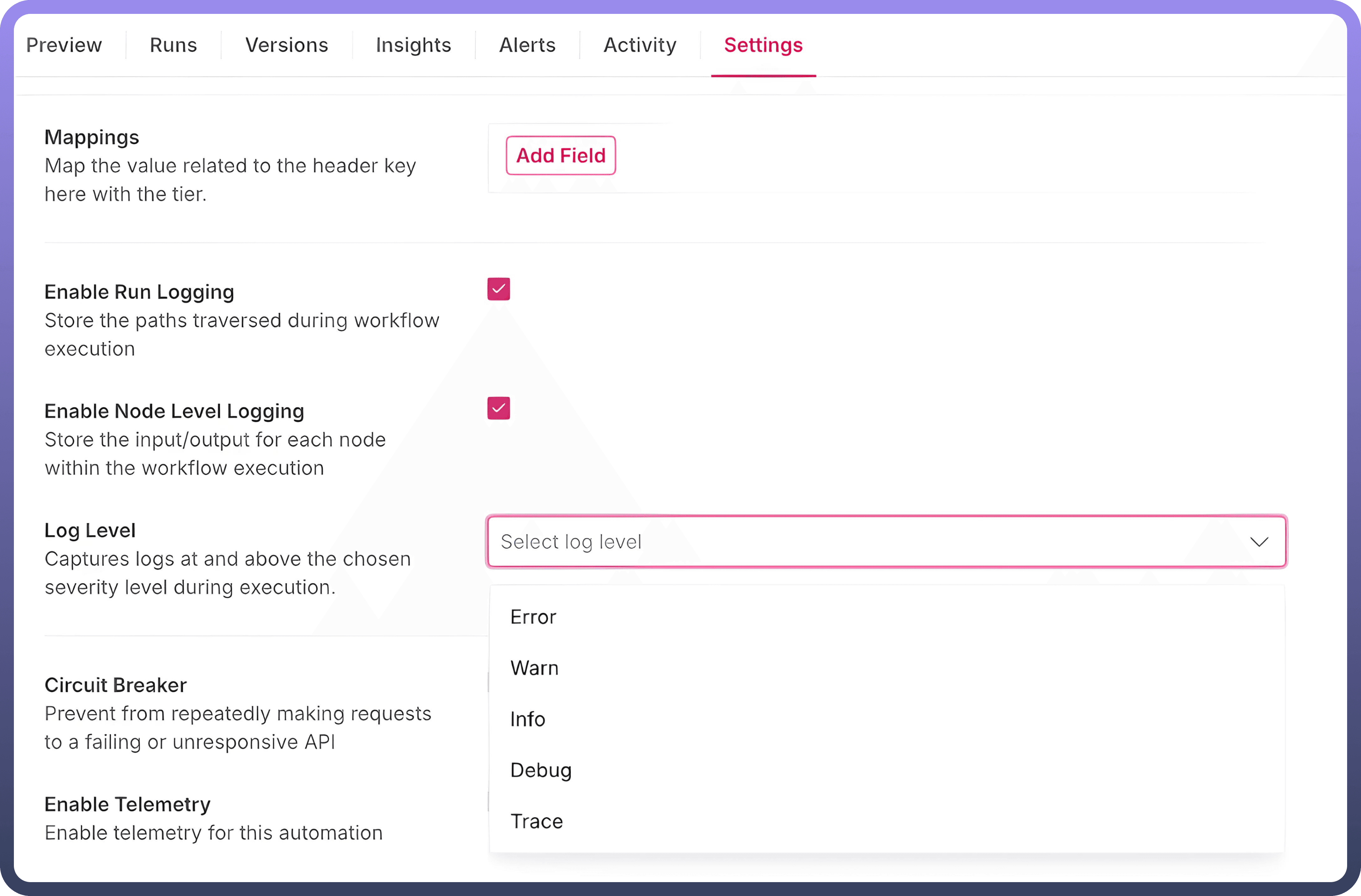
Task: Click the Select log level combo box
Action: tap(858, 542)
